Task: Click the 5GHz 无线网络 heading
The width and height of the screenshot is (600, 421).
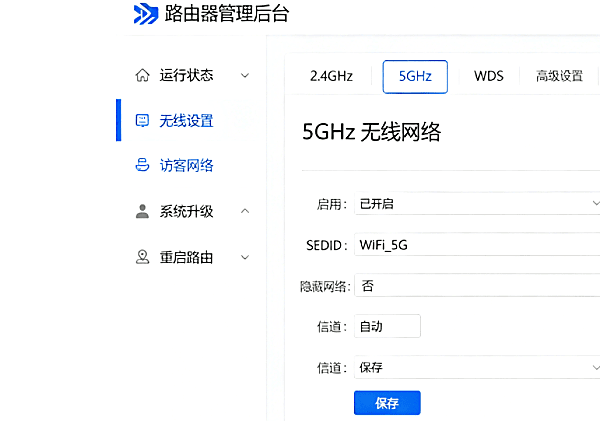Action: pos(372,132)
